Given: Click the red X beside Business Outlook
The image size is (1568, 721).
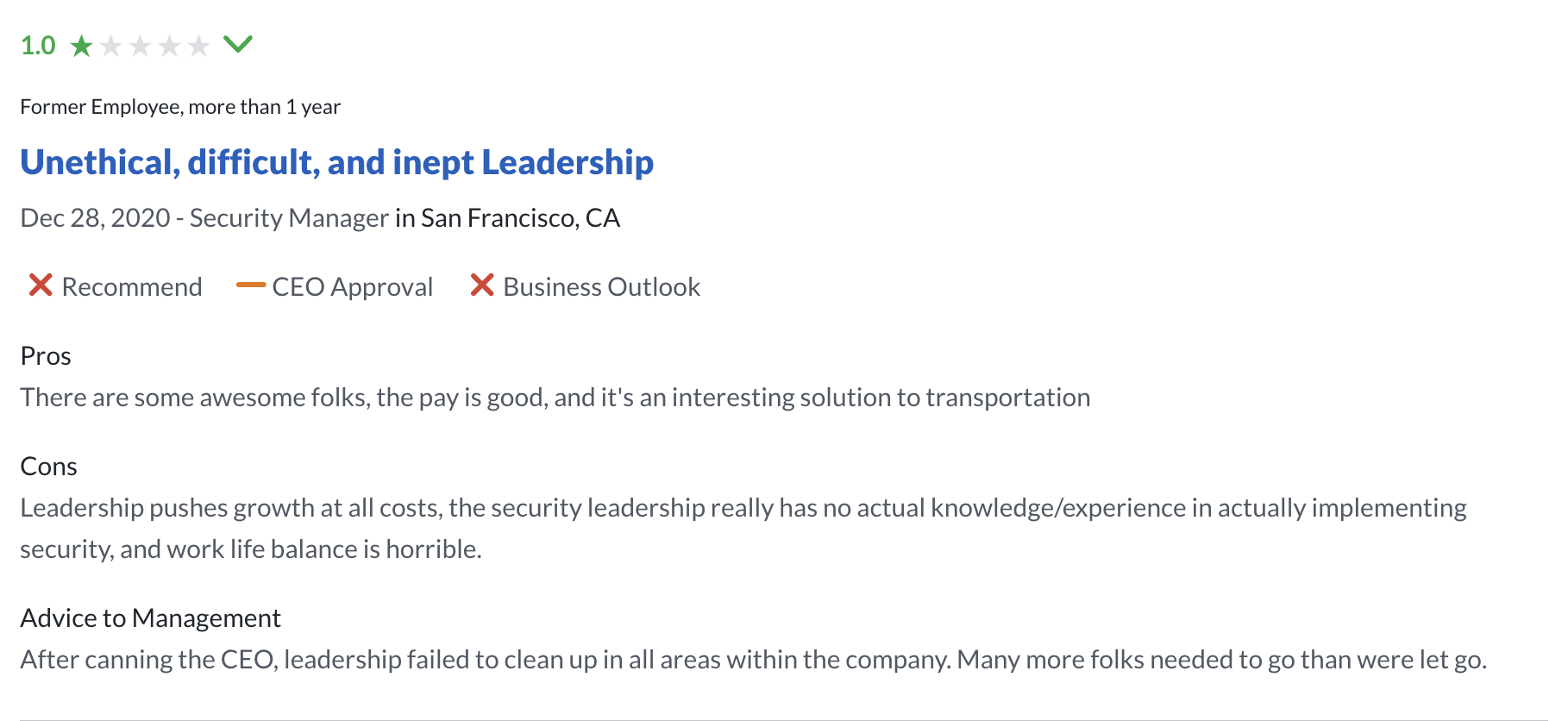Looking at the screenshot, I should (482, 285).
